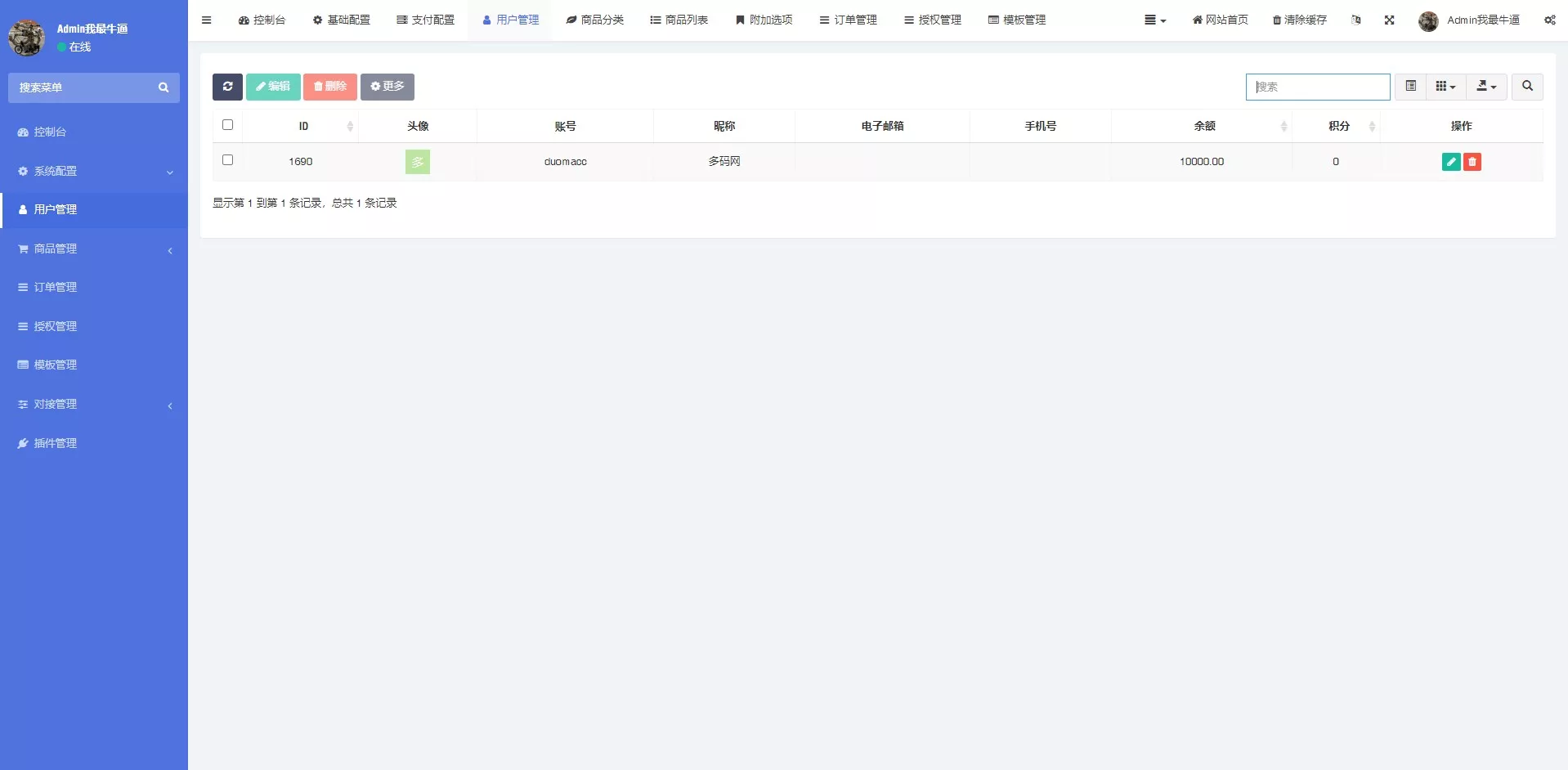Open the settings gears icon at top right

coord(1549,20)
